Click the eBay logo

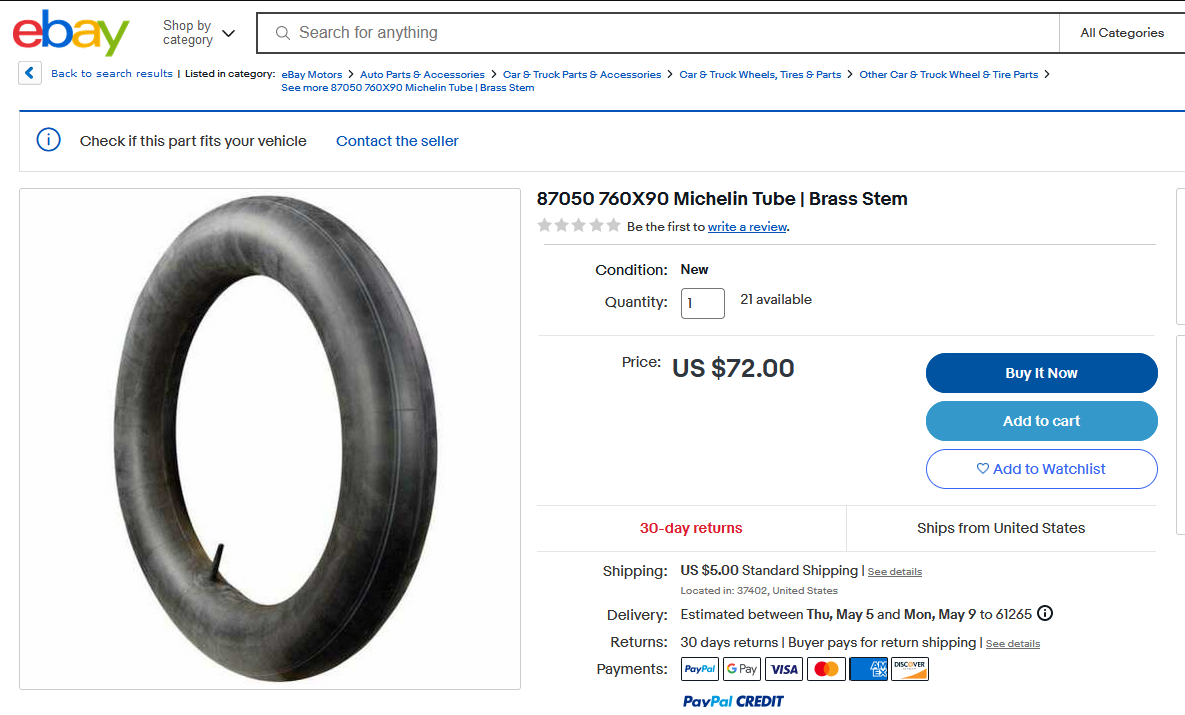(71, 33)
